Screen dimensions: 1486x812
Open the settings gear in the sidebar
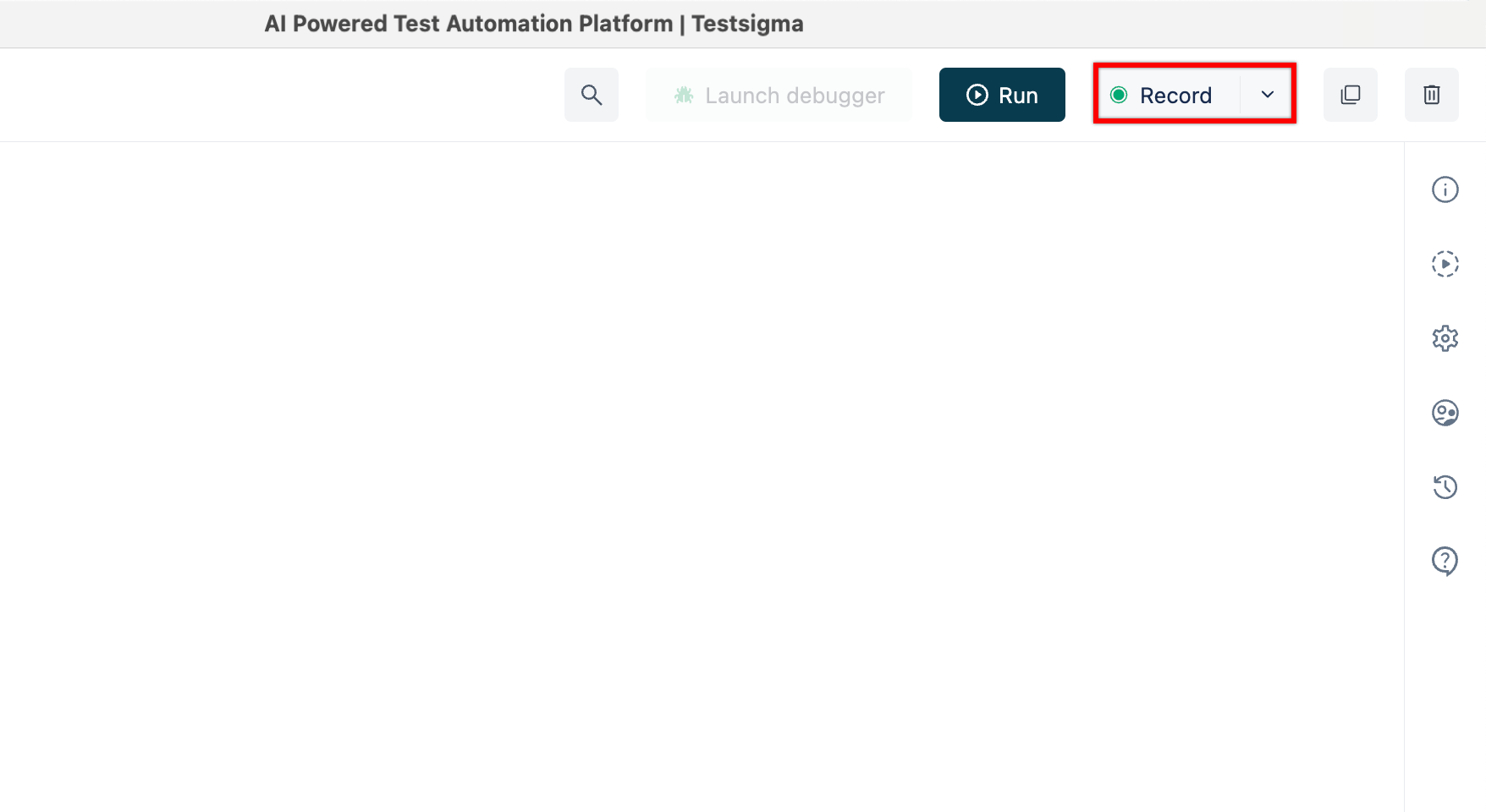(x=1445, y=337)
